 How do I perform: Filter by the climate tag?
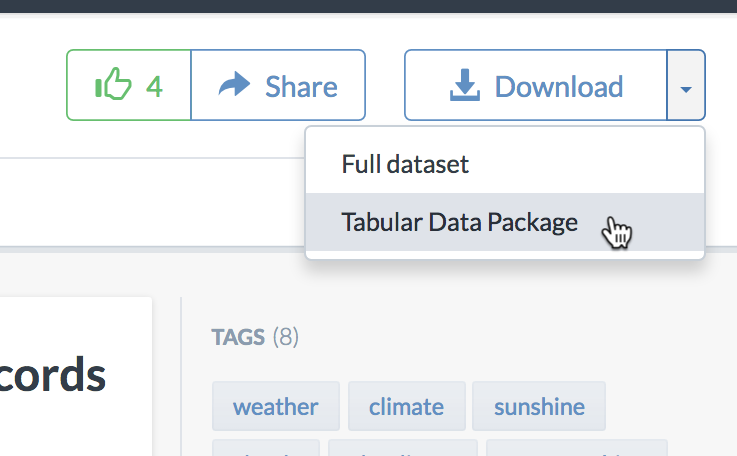407,406
